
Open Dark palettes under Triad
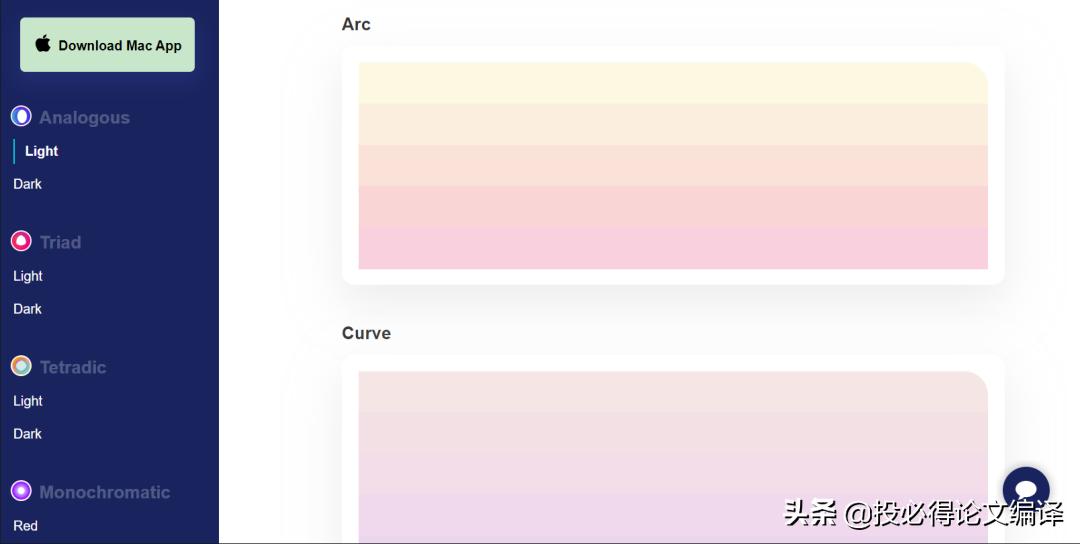coord(28,309)
